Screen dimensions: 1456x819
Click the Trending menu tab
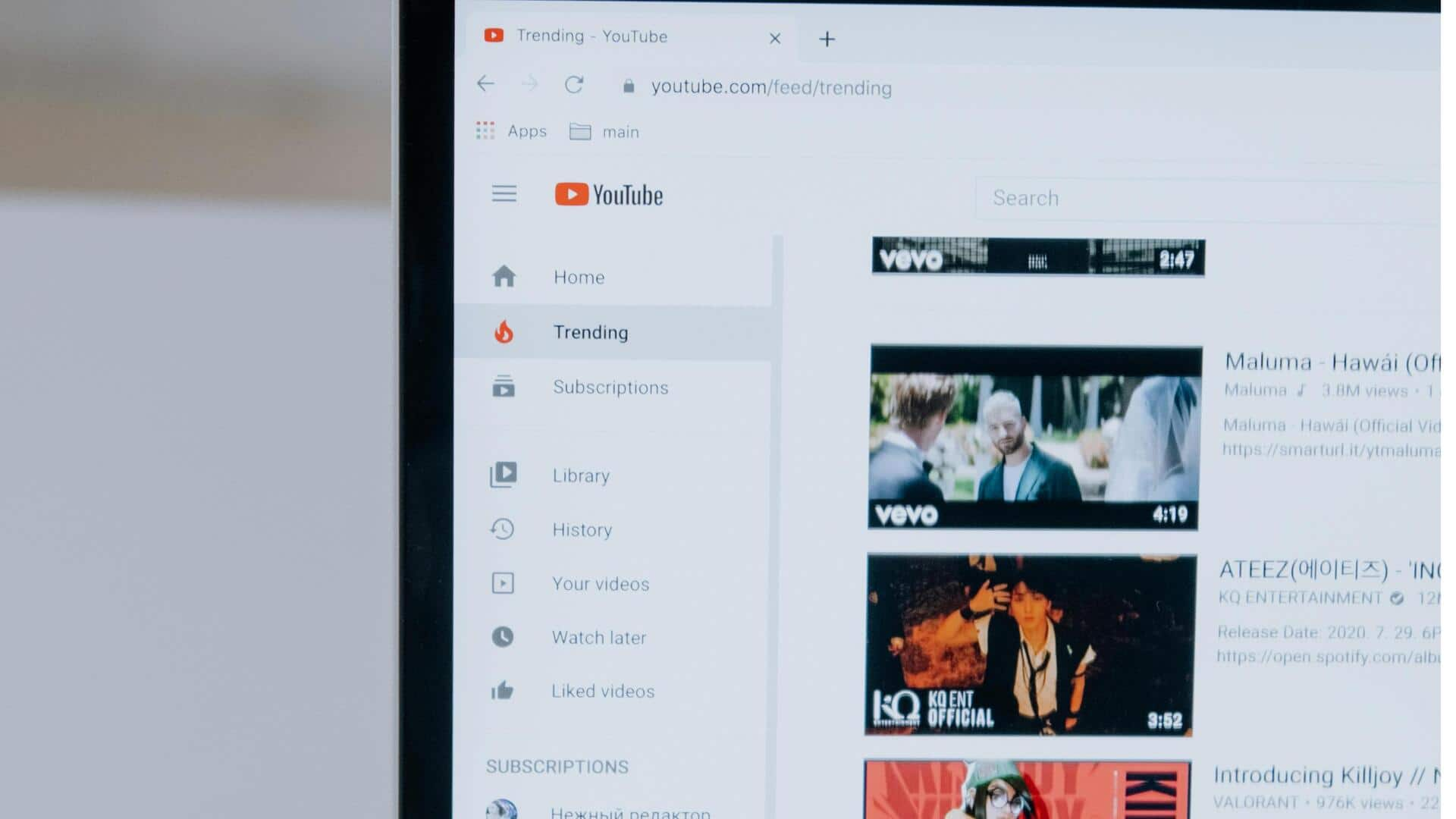tap(591, 332)
